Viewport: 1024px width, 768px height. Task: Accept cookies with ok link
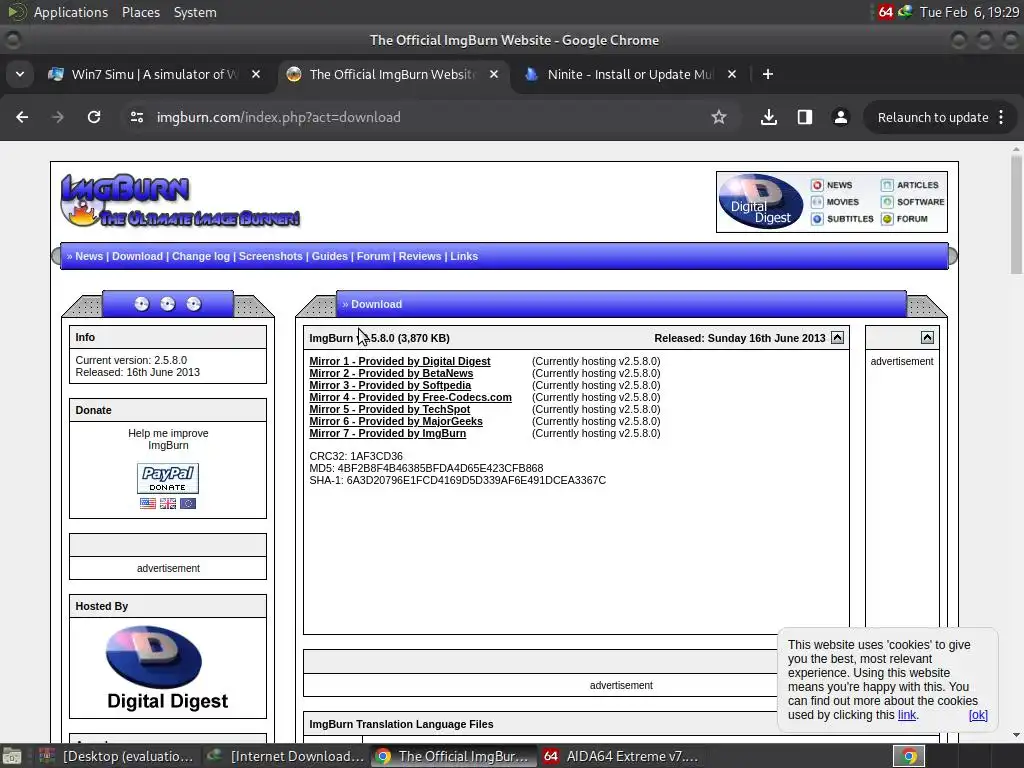(978, 715)
